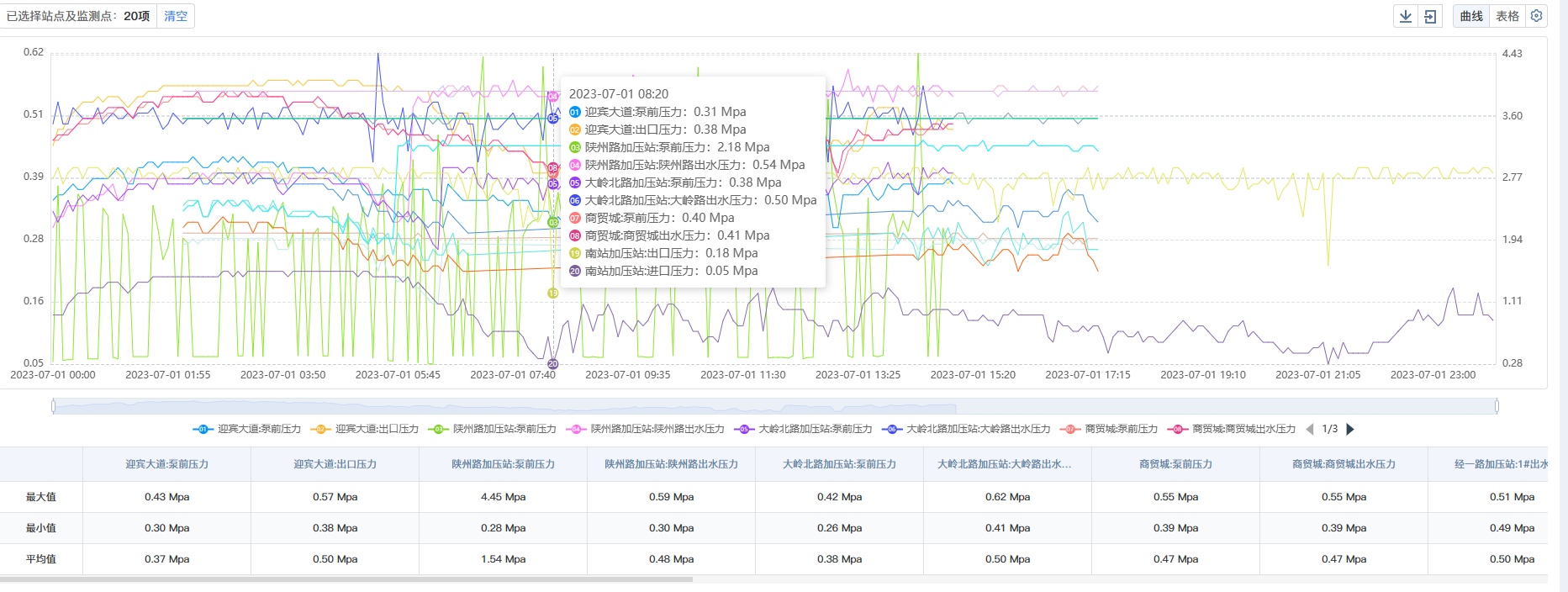Click the right handle of time zoom slider
The height and width of the screenshot is (592, 1568).
click(x=1497, y=407)
